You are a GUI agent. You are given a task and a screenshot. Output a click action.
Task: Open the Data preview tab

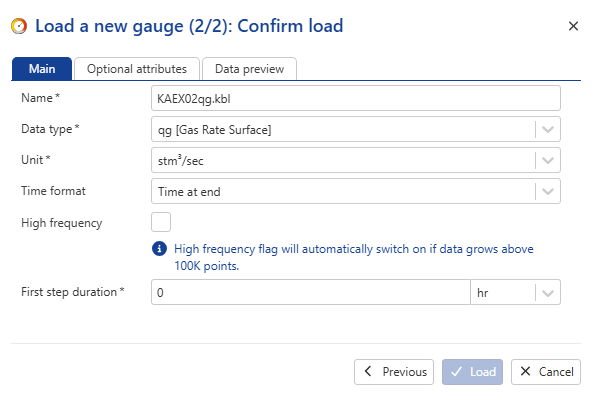tap(249, 69)
